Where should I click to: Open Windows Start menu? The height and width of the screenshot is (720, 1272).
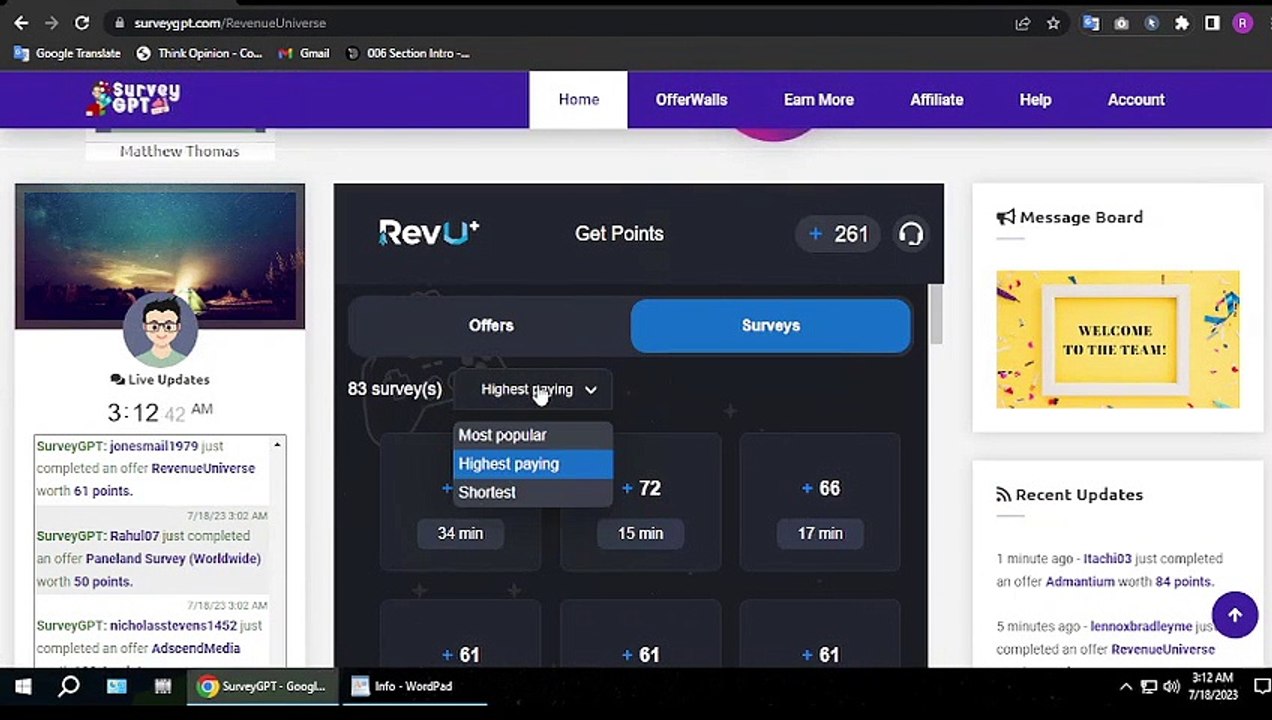tap(23, 686)
